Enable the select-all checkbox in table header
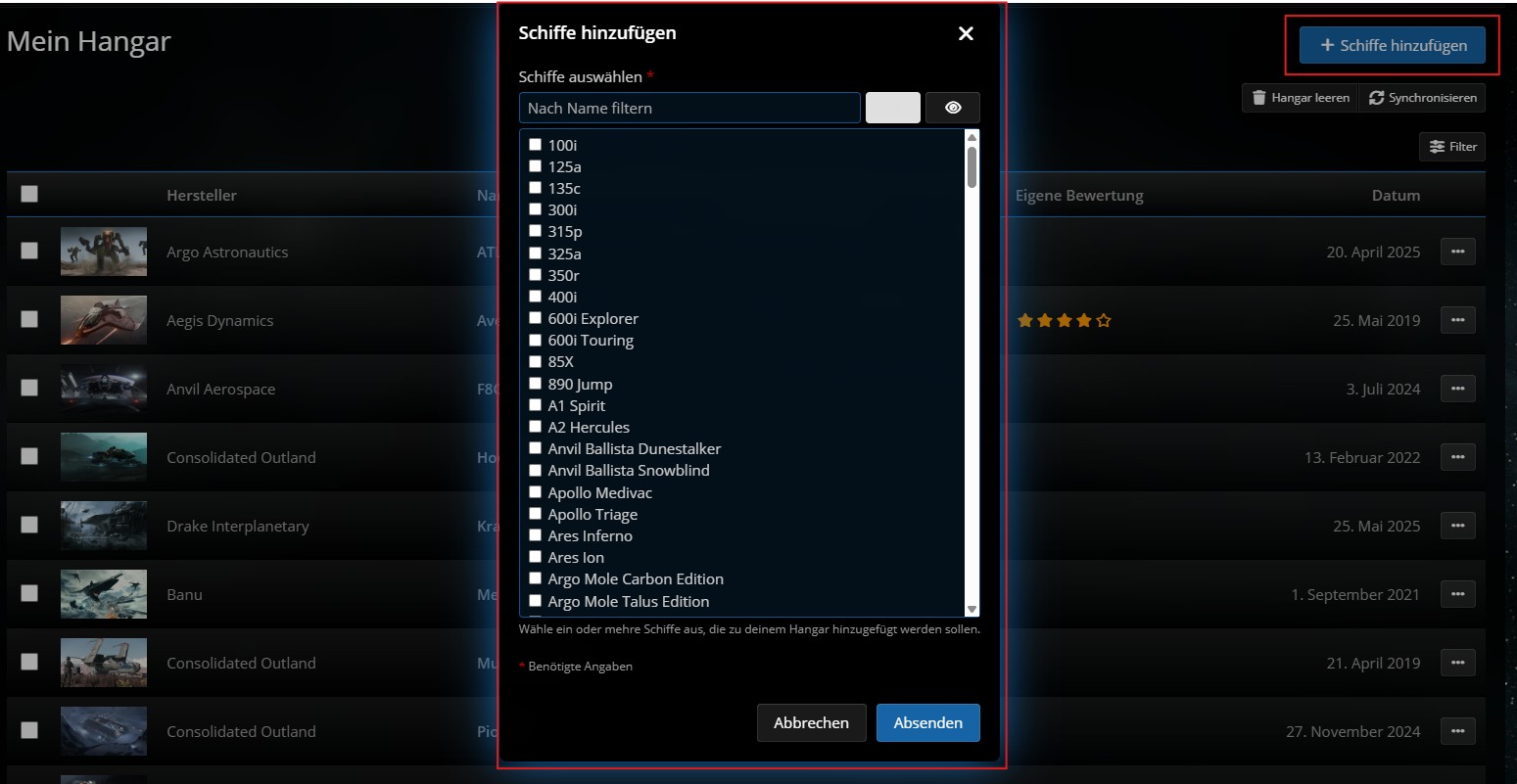Image resolution: width=1517 pixels, height=784 pixels. 29,194
